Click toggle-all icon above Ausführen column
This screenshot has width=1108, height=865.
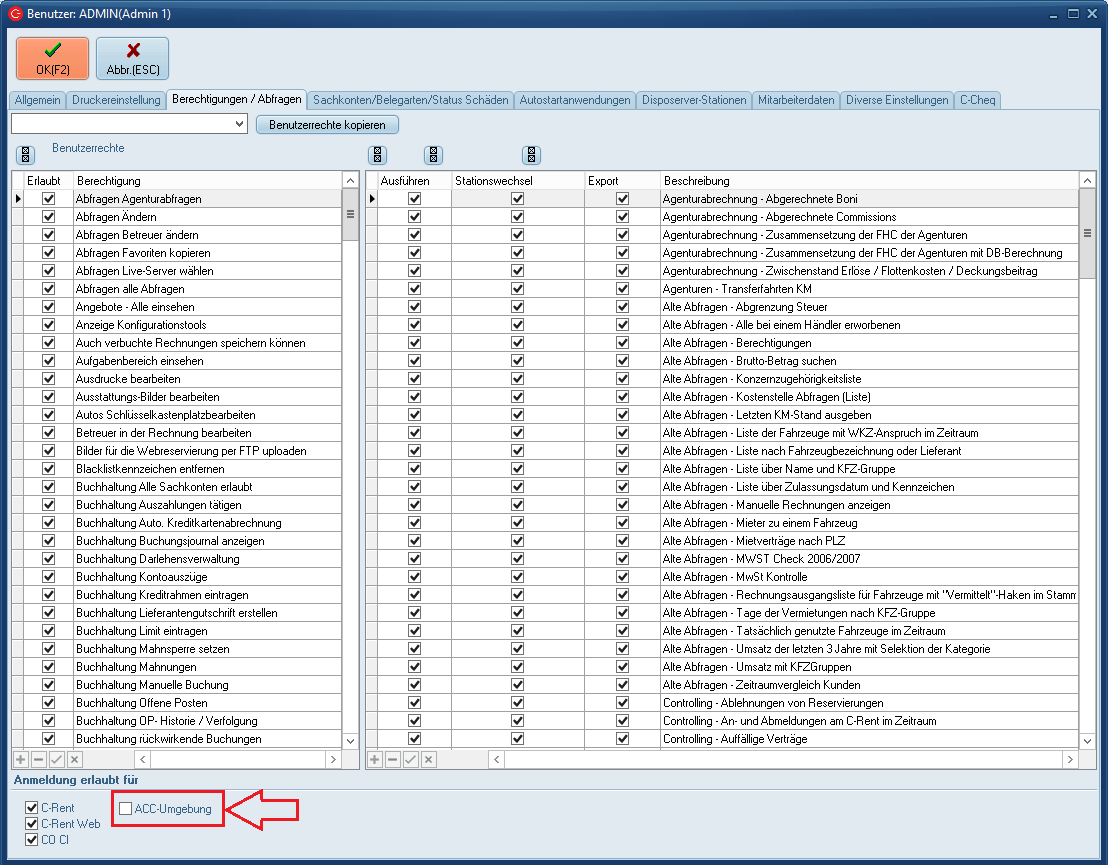377,155
